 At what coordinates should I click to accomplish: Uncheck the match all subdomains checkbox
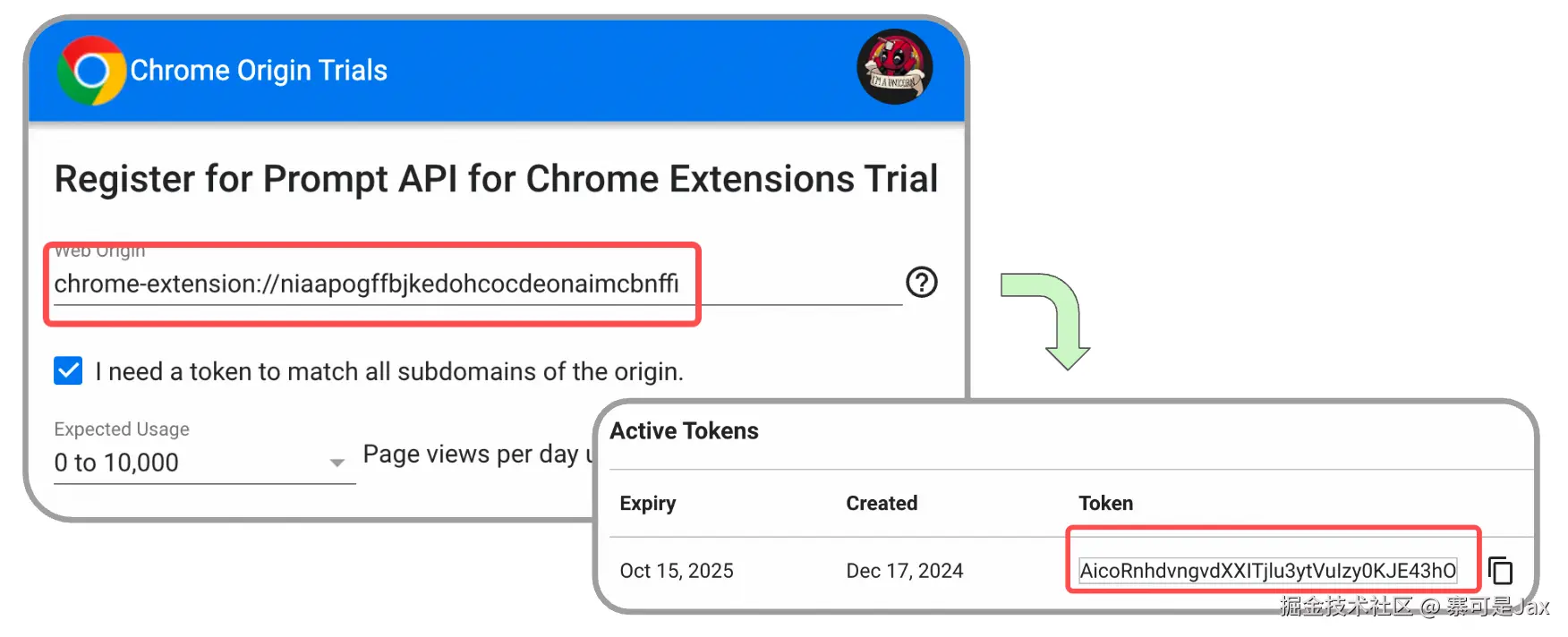click(68, 370)
